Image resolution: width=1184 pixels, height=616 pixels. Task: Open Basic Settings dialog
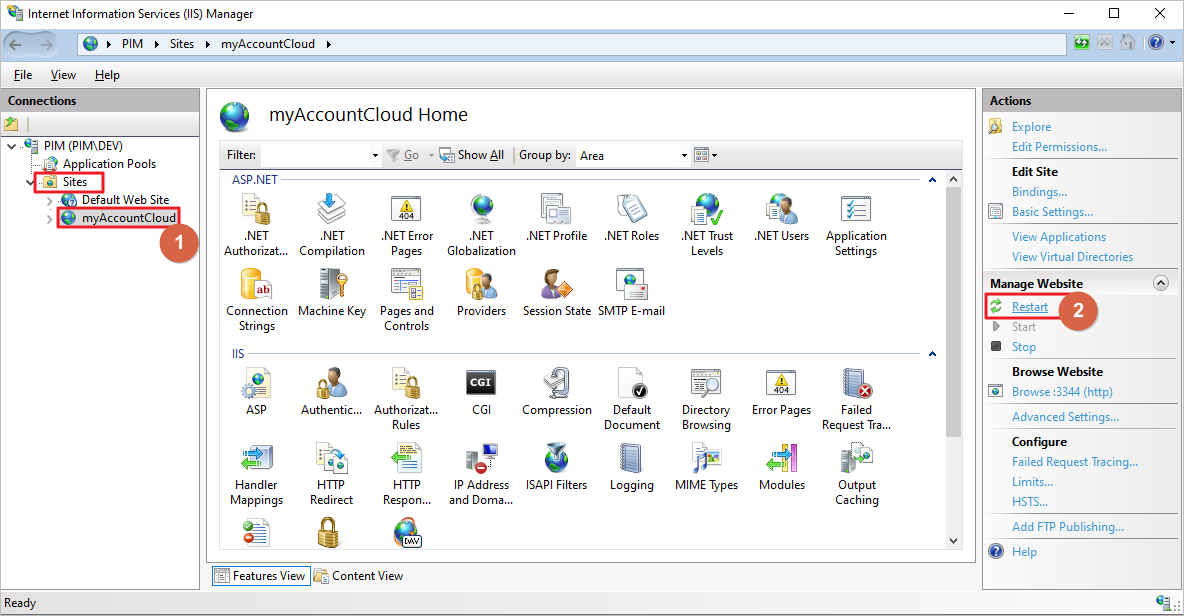[1052, 211]
